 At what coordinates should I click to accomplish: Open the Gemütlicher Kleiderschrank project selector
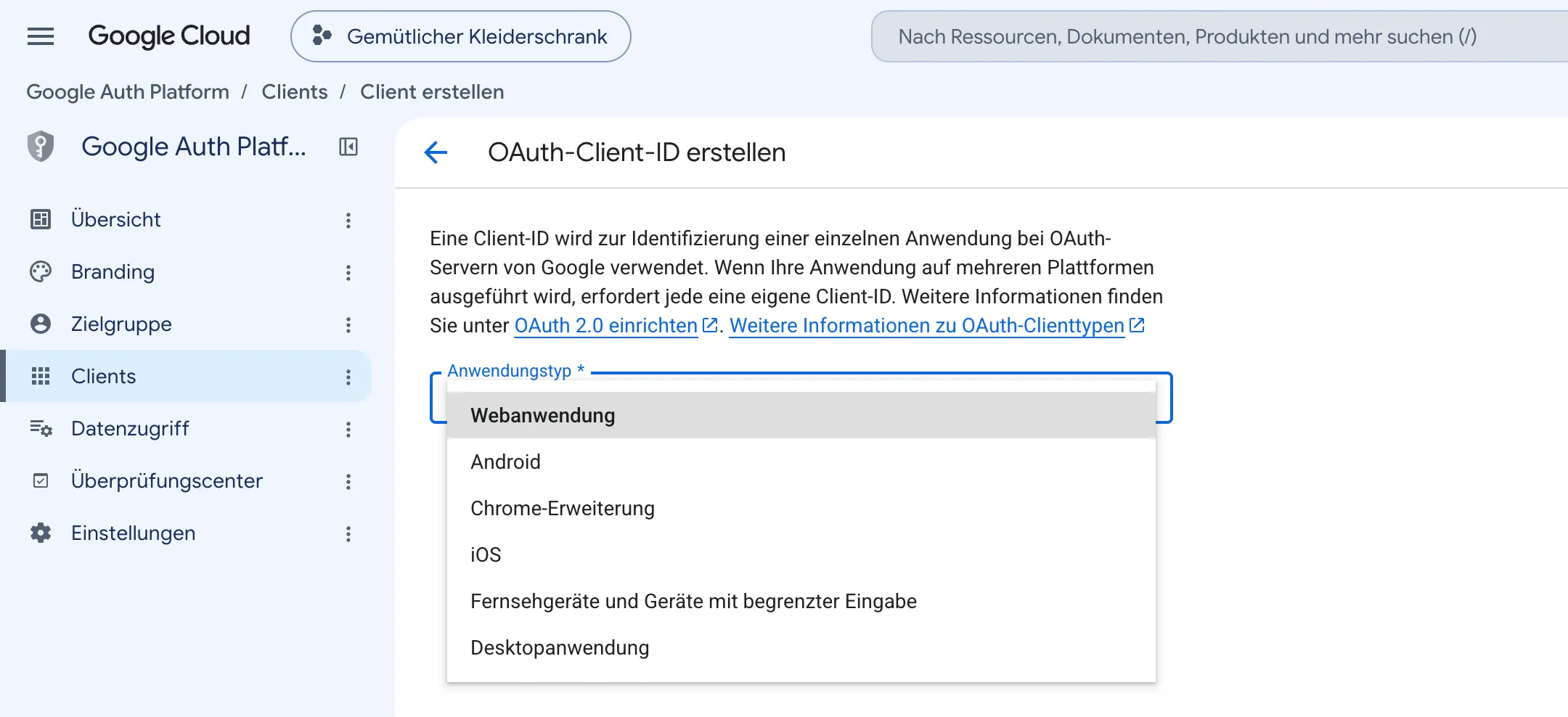[461, 36]
